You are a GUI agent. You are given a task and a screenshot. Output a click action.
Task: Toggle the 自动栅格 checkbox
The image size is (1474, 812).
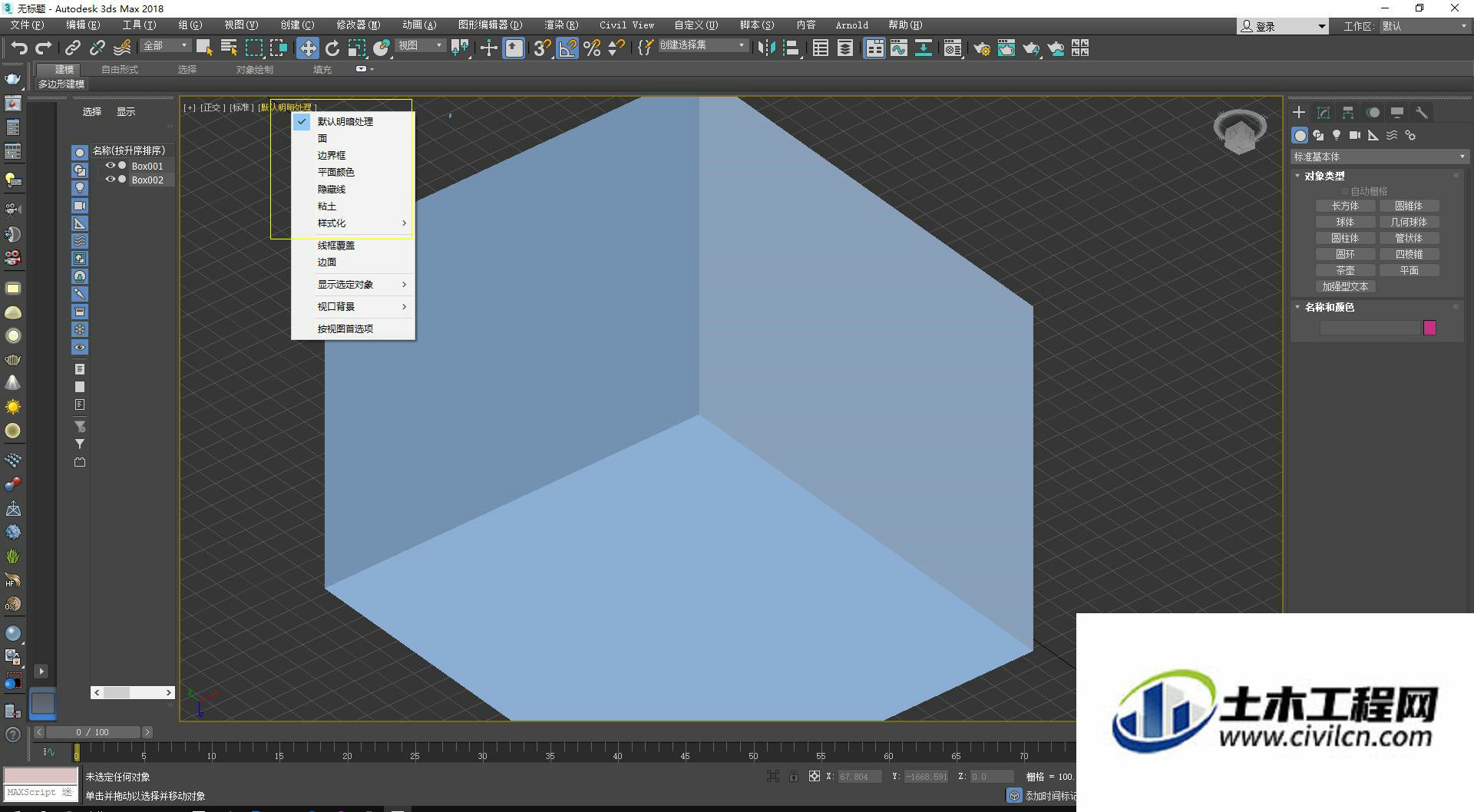[1345, 191]
